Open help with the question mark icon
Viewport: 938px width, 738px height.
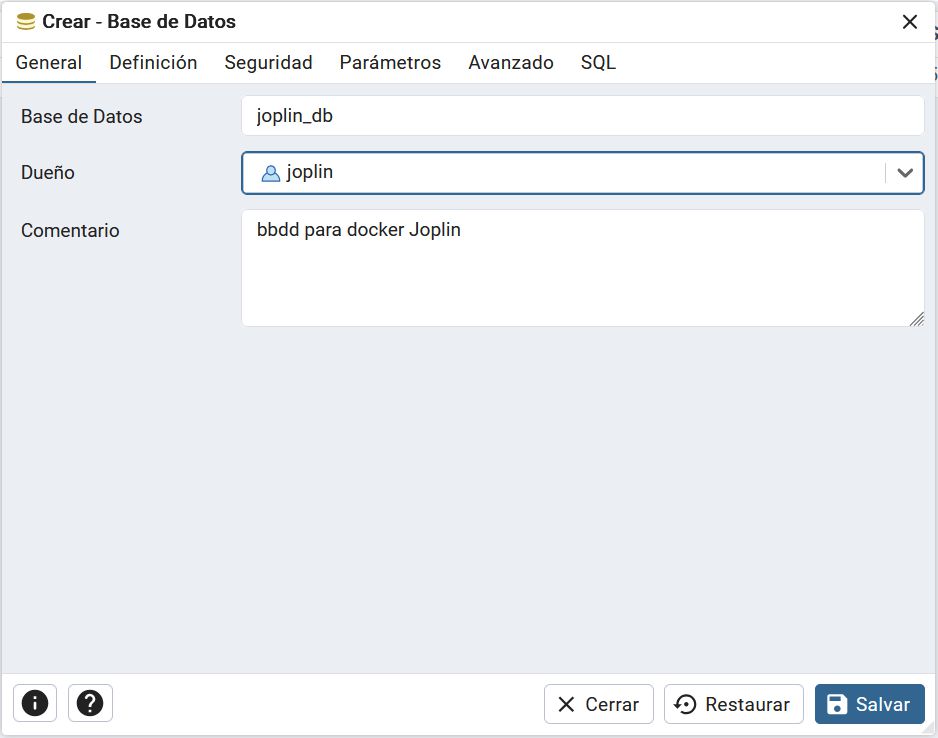[90, 703]
